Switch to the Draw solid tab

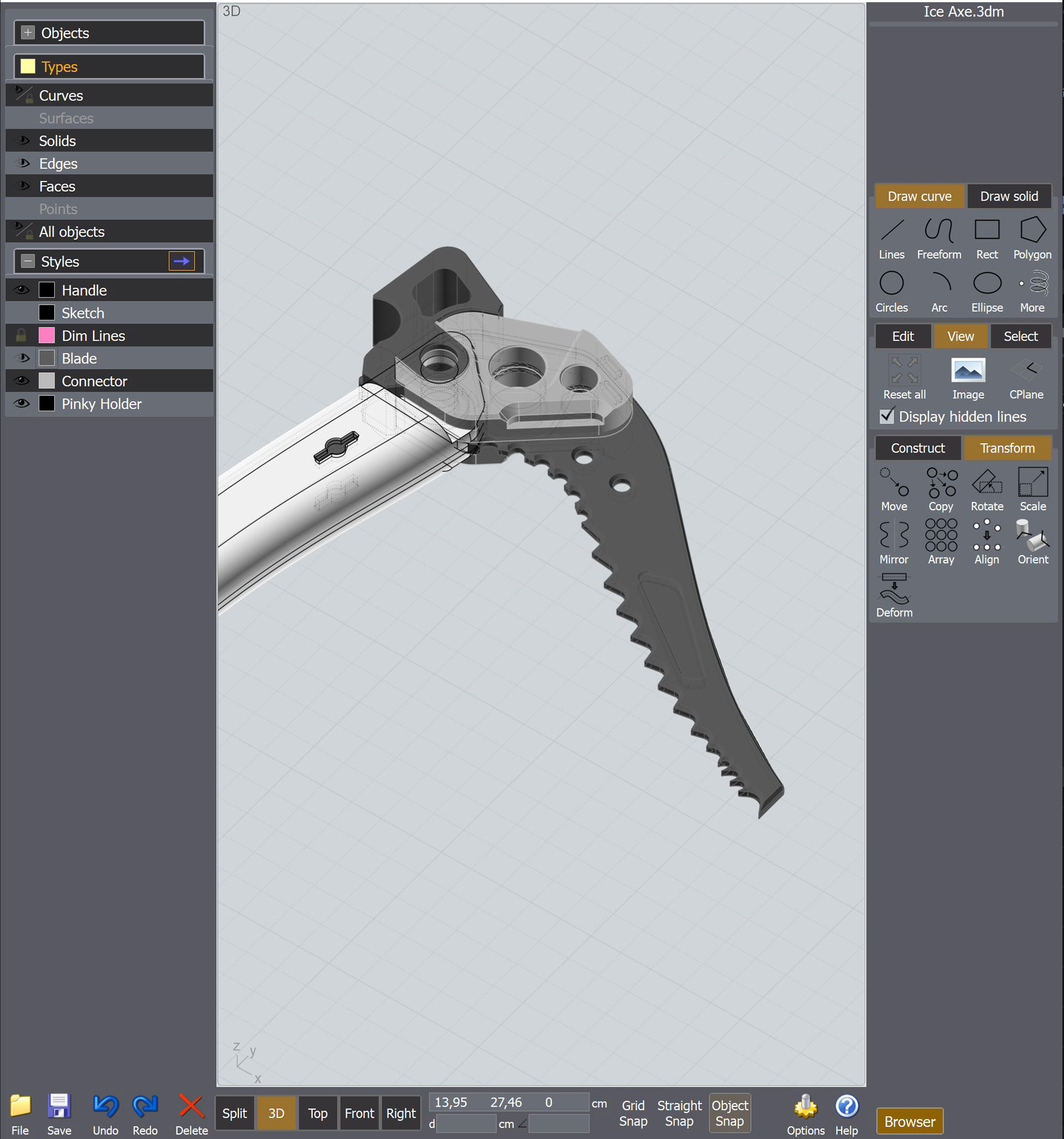tap(1009, 197)
